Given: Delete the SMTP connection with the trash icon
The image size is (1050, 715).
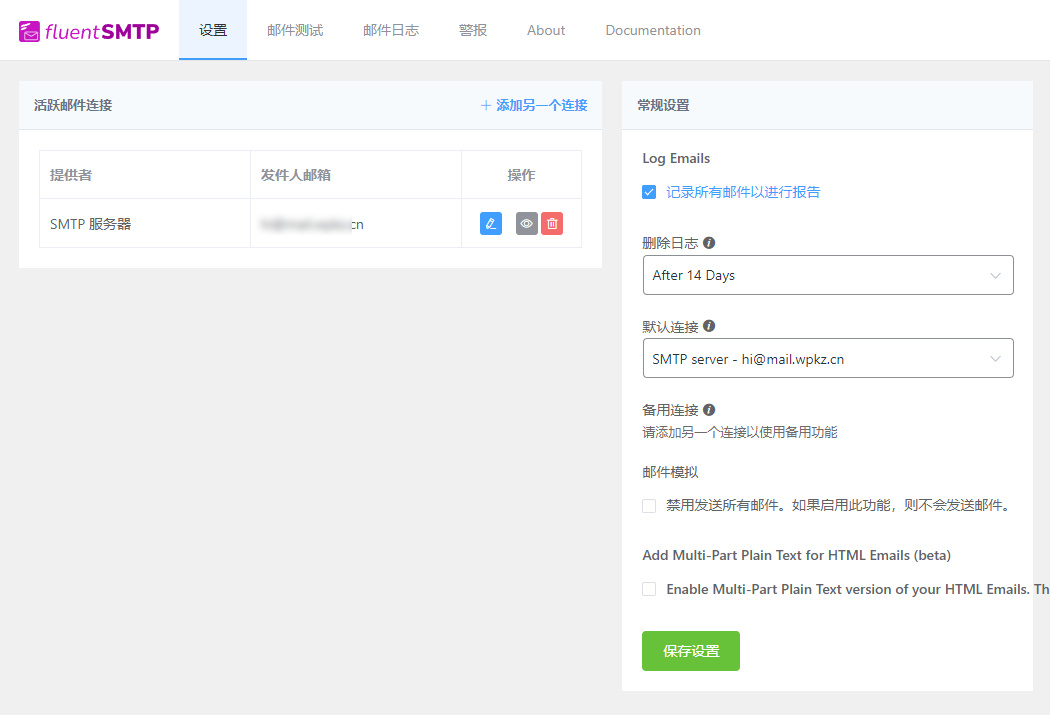Looking at the screenshot, I should click(x=551, y=223).
